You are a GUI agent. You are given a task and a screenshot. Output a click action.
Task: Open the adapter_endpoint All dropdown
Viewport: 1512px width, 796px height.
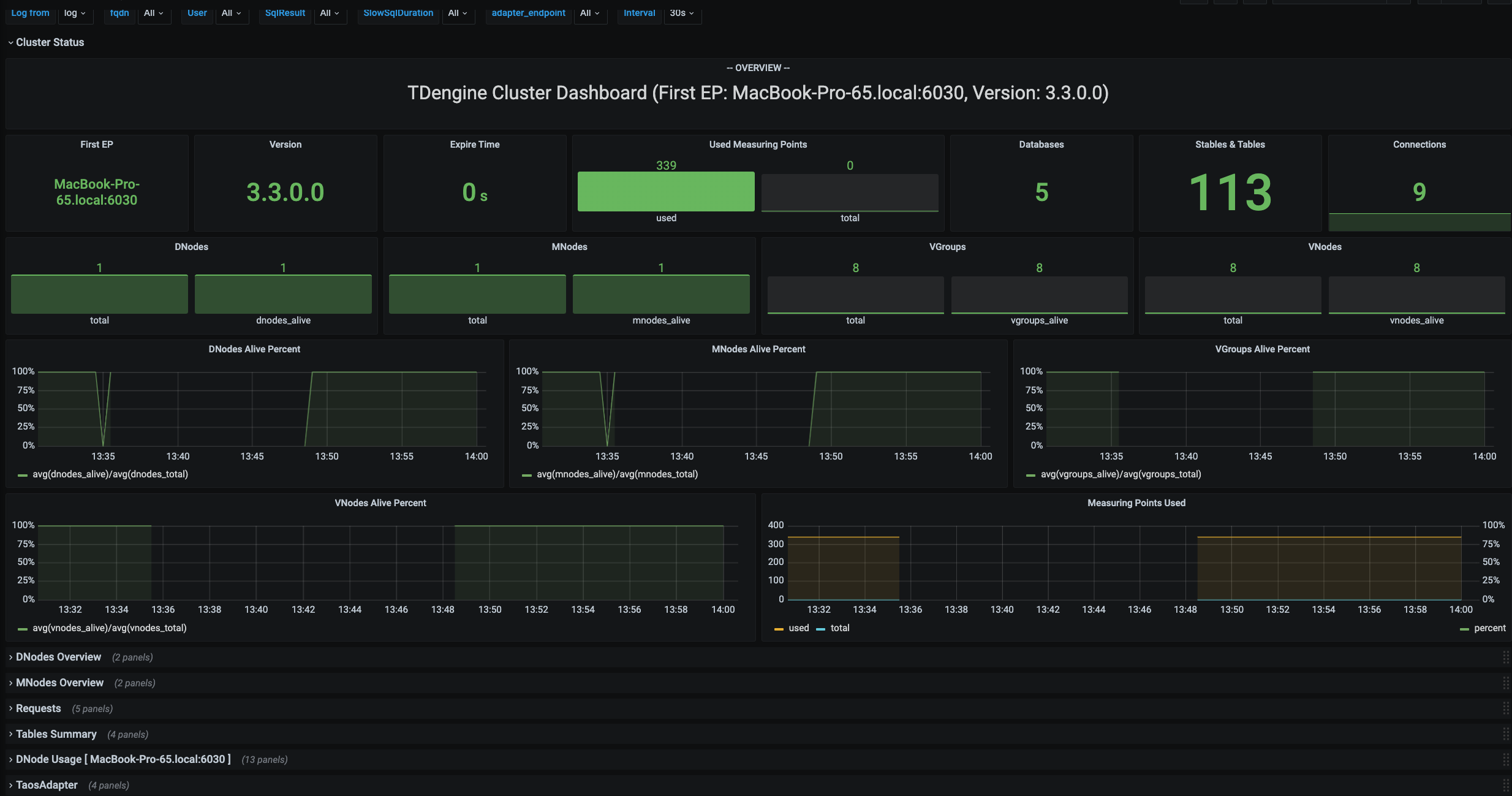point(590,13)
